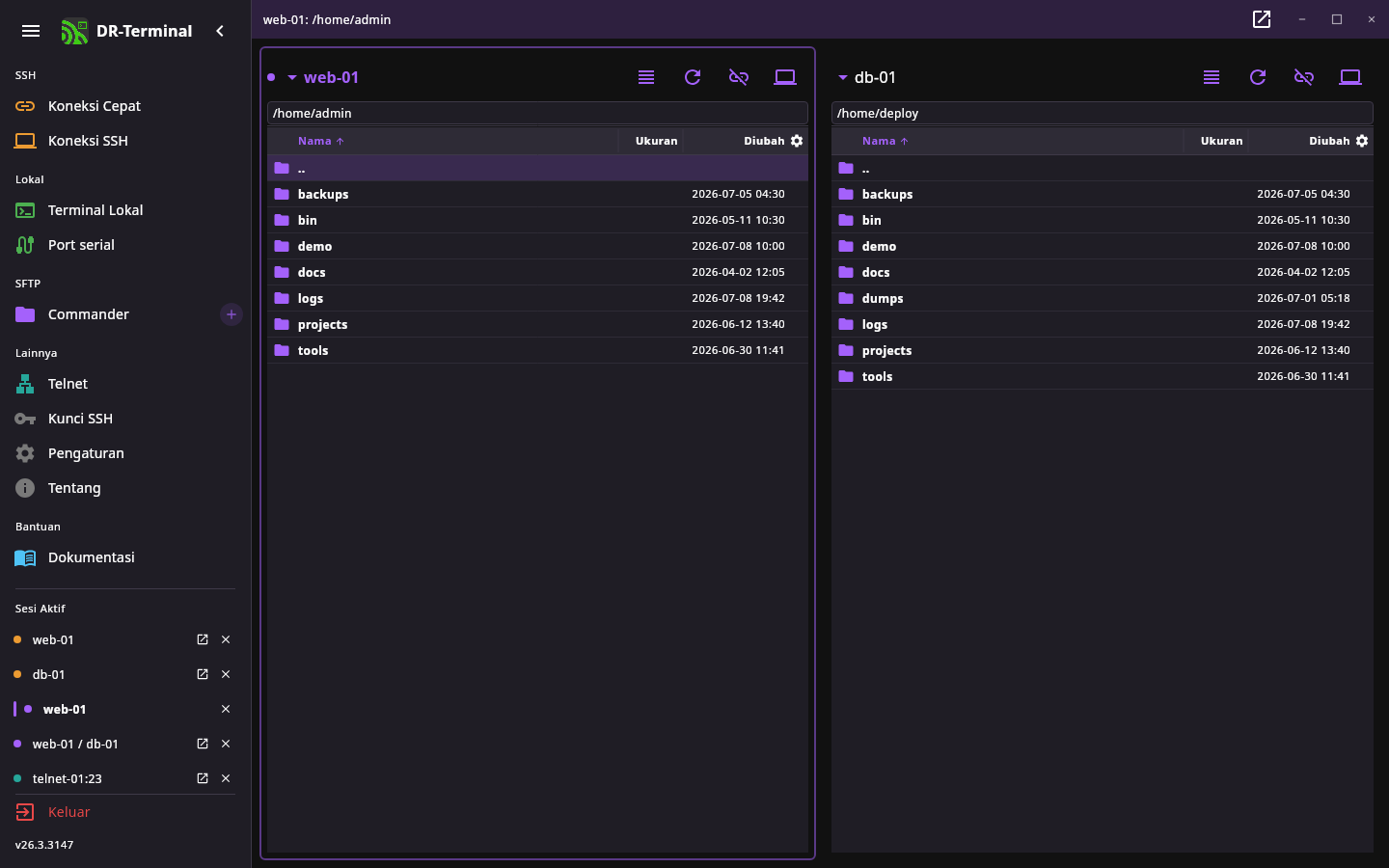Select backups folder in web-01 panel
The image size is (1389, 868).
click(537, 194)
